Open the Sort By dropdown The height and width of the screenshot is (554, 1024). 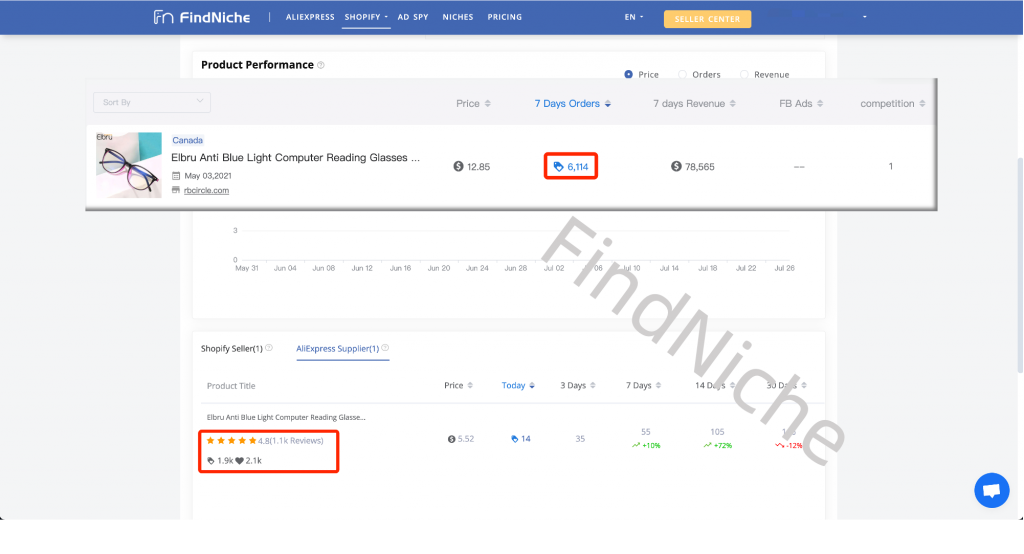point(152,102)
